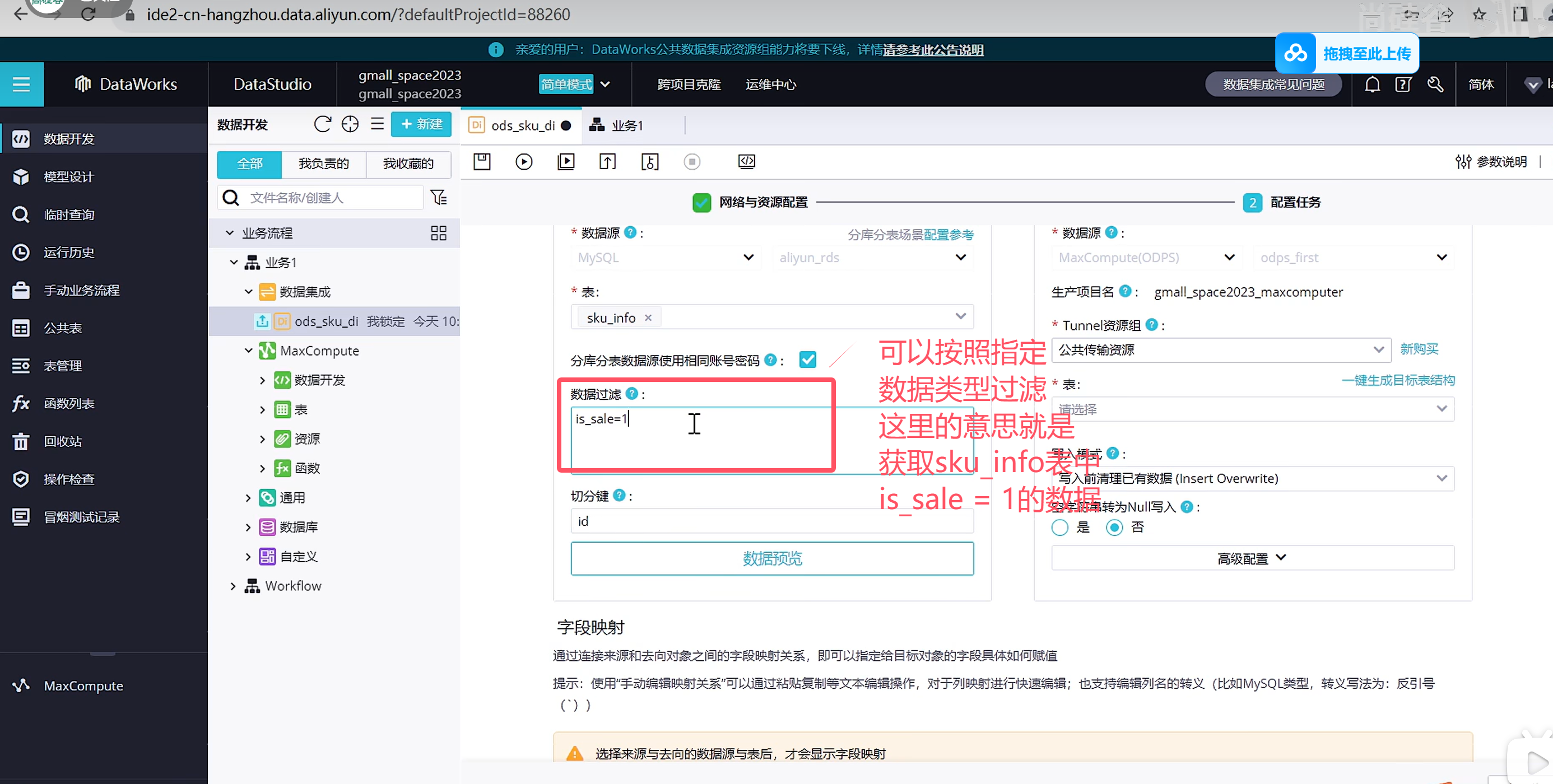Run the node with play icon

(x=523, y=161)
